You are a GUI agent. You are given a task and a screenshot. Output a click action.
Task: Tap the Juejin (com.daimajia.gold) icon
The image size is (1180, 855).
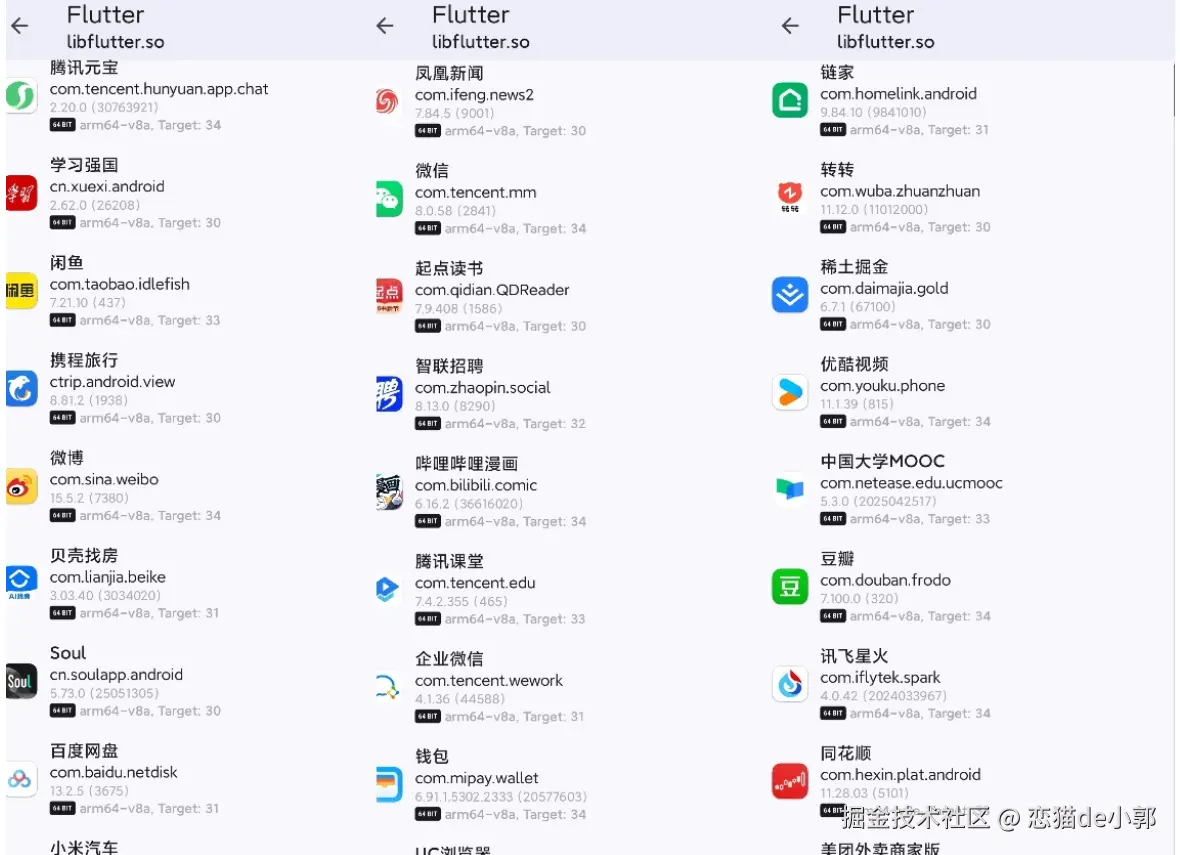789,294
